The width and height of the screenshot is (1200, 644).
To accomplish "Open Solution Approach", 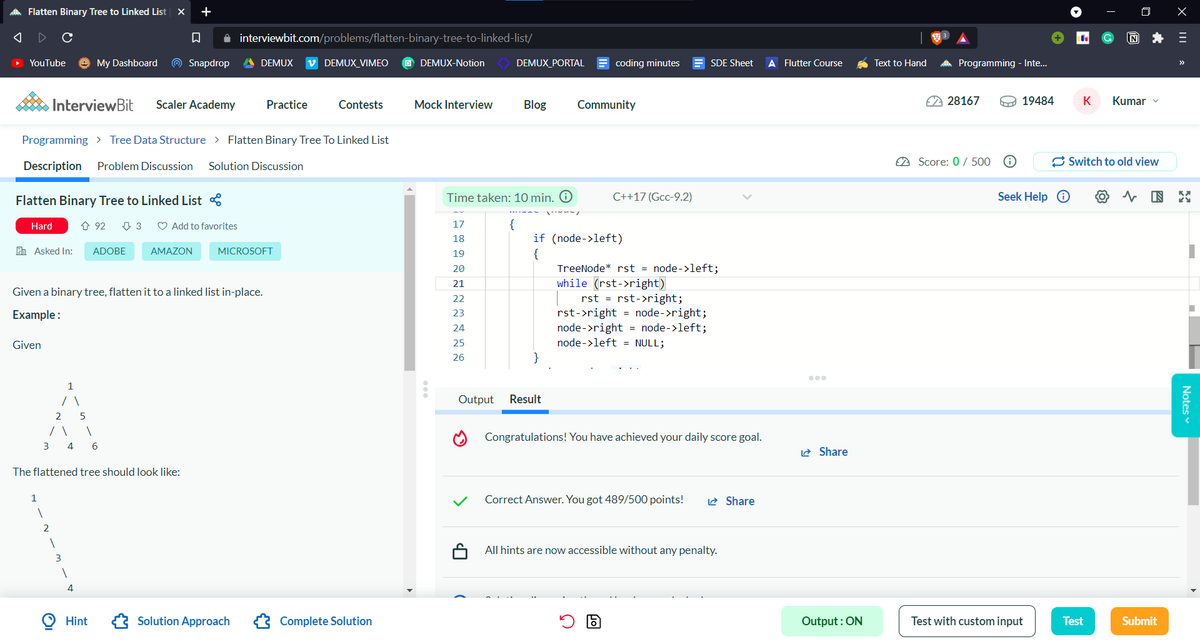I will (172, 621).
